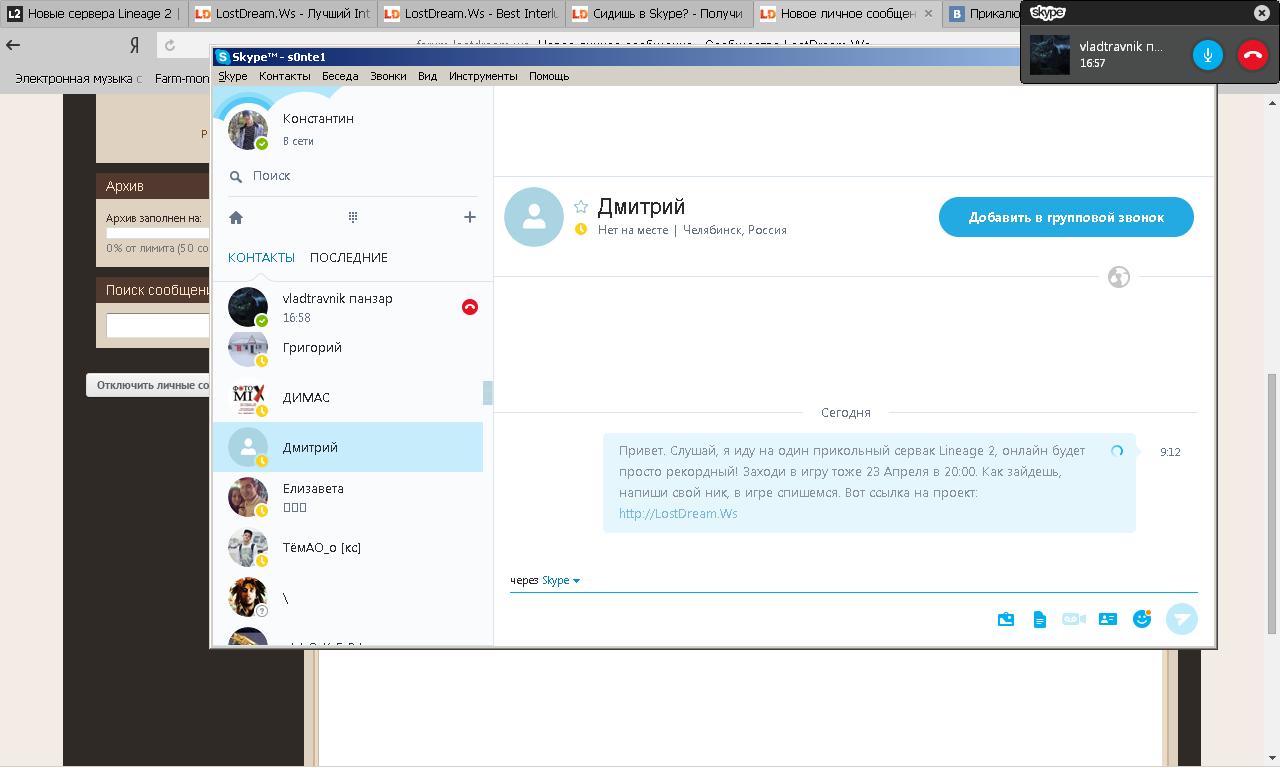Open the Электронная музыка bookmark
Screen dimensions: 1280x768
point(78,78)
